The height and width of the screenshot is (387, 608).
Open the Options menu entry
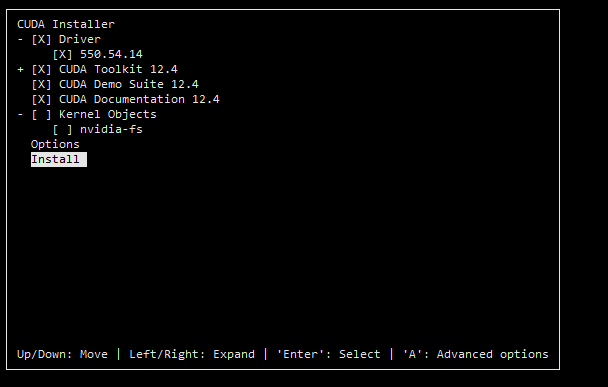coord(55,145)
